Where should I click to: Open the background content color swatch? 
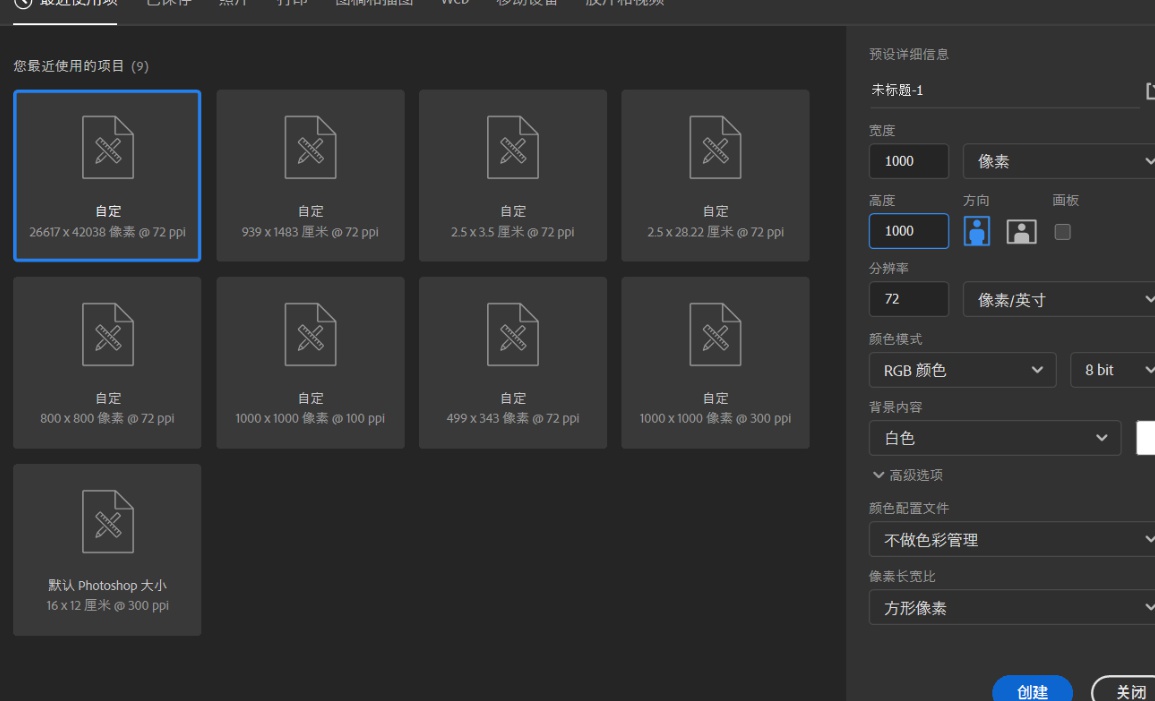(1147, 440)
